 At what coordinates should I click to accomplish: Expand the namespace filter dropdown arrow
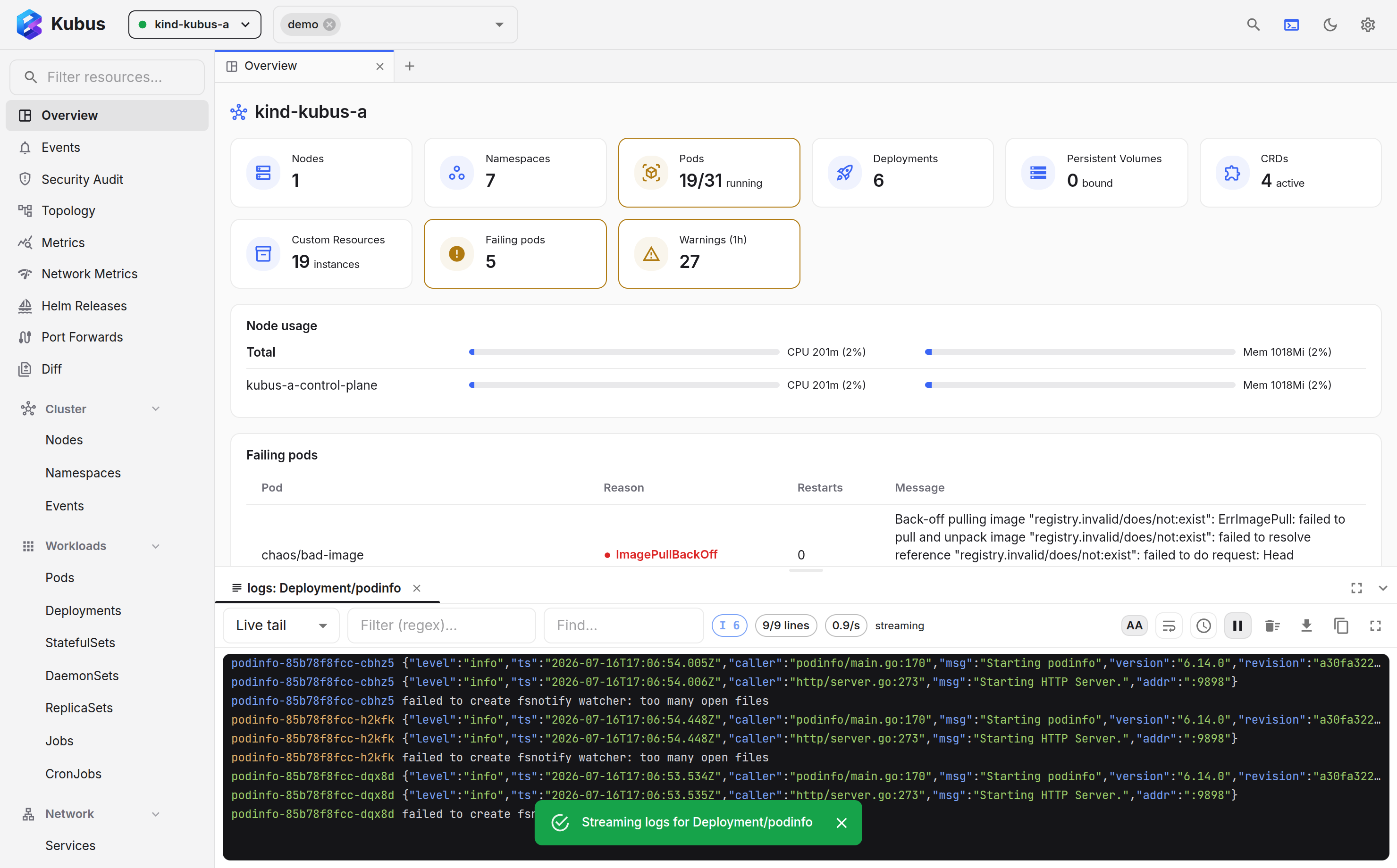click(x=499, y=25)
